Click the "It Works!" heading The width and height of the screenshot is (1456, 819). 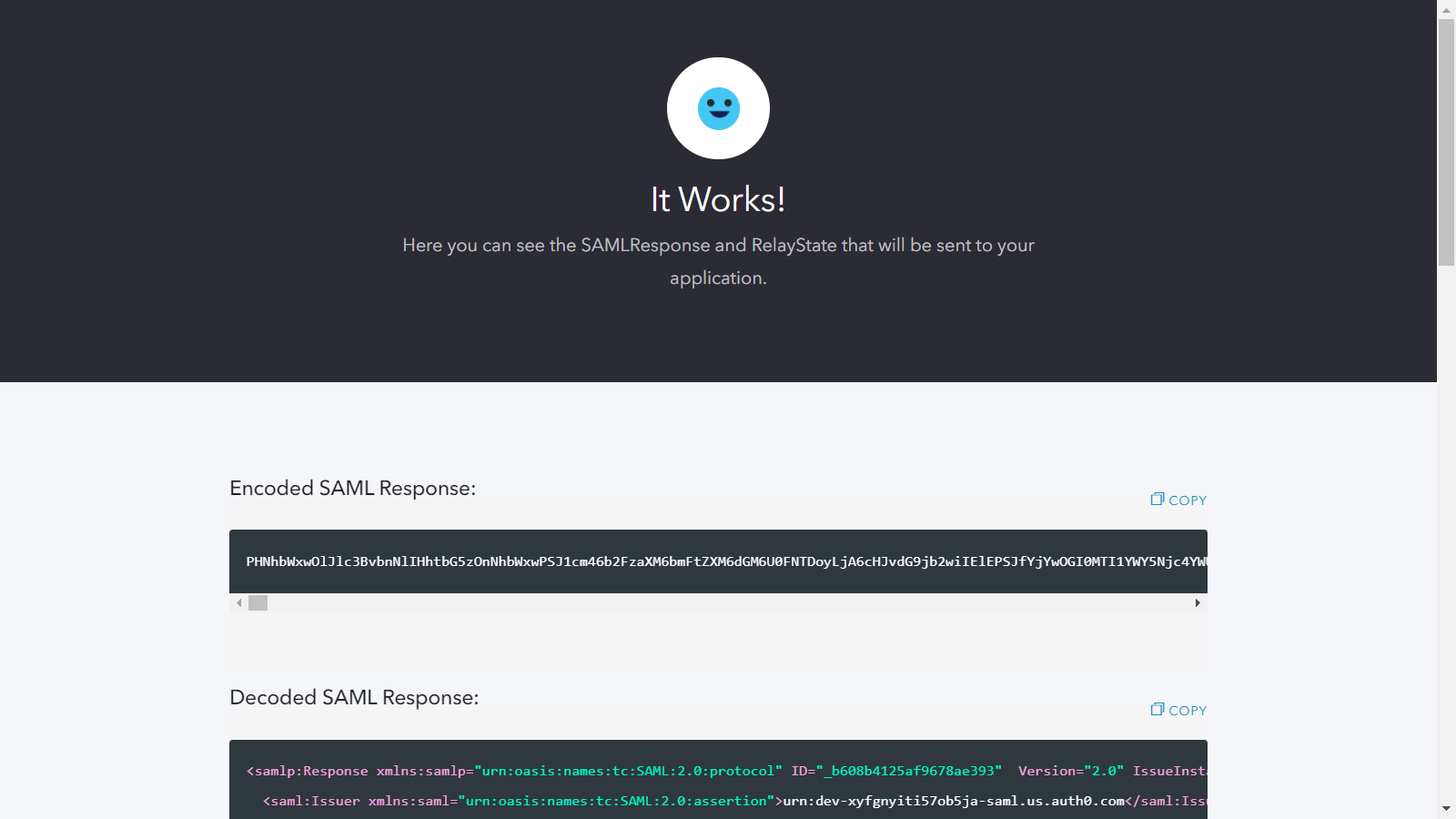[x=718, y=199]
